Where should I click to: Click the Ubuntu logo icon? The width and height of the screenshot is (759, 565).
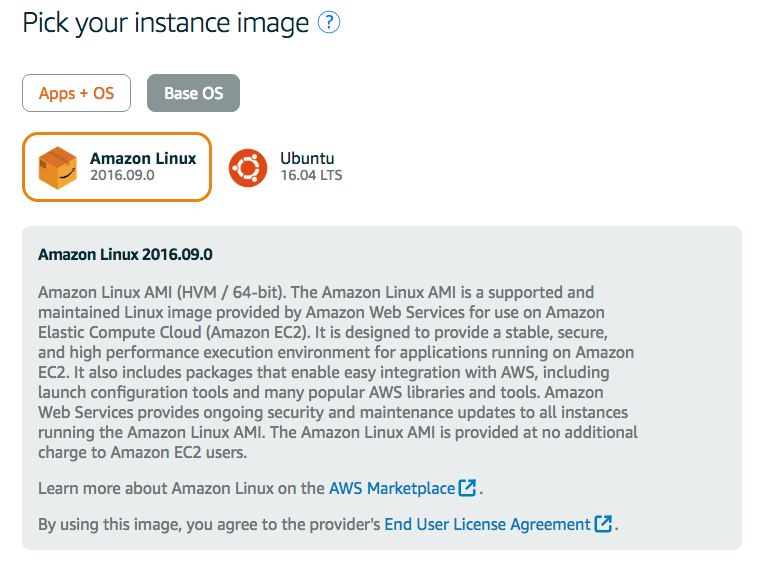pyautogui.click(x=248, y=167)
